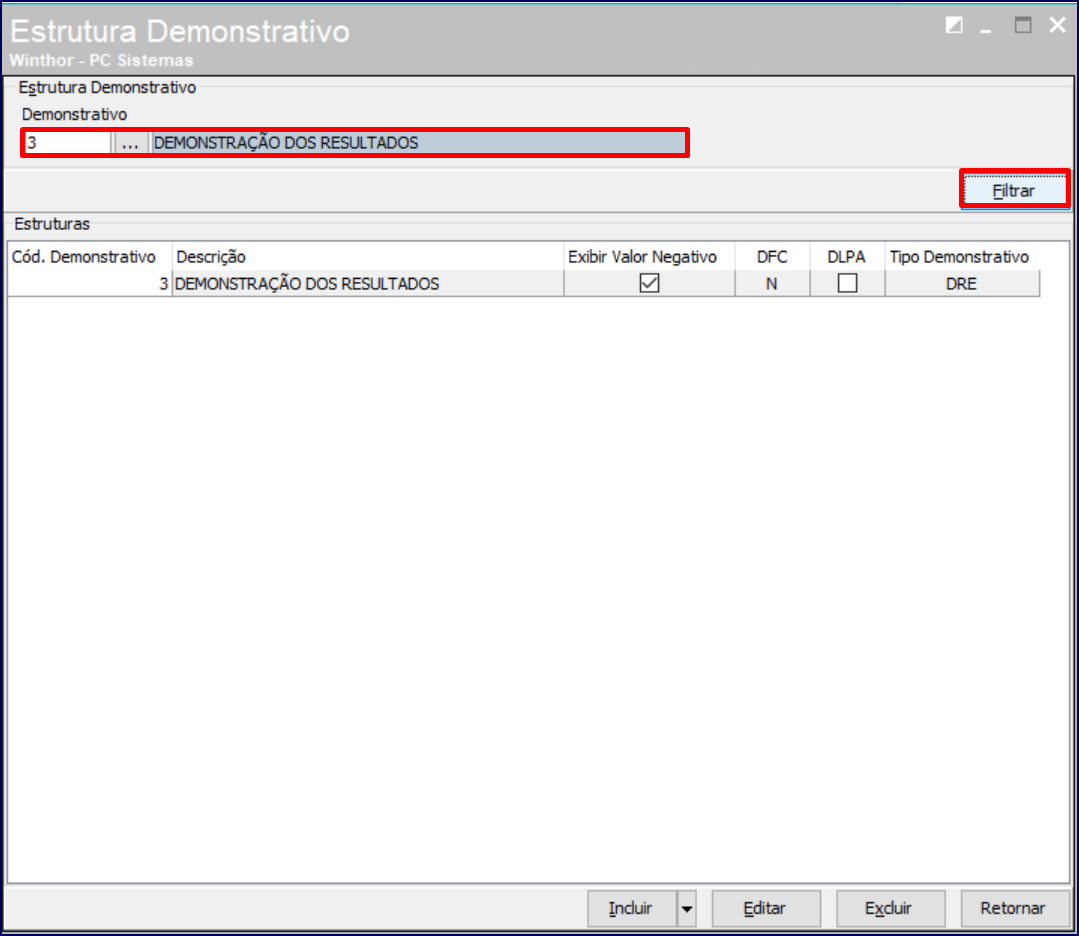Image resolution: width=1079 pixels, height=936 pixels.
Task: Sort by Descrição column header
Action: point(367,257)
